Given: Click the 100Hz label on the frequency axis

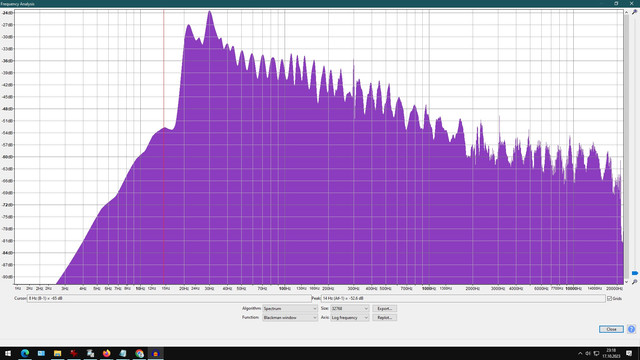Looking at the screenshot, I should (284, 289).
